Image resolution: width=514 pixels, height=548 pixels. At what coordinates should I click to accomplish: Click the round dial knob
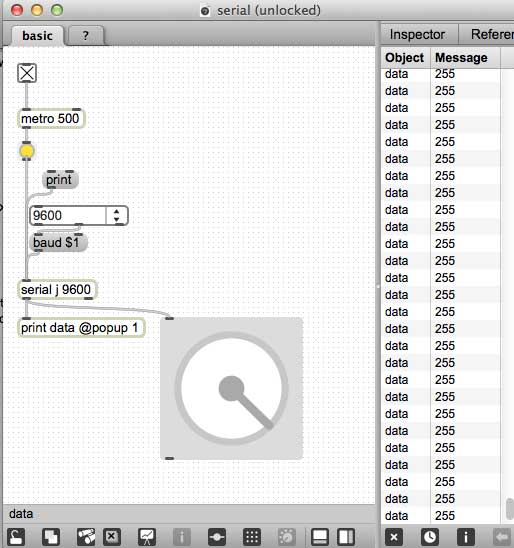pyautogui.click(x=231, y=388)
